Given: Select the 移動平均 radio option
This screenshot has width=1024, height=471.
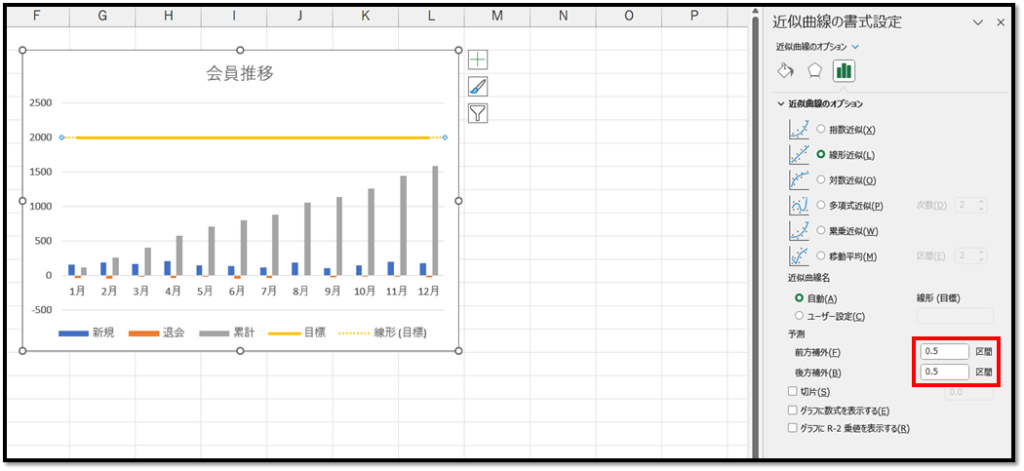Looking at the screenshot, I should click(822, 257).
